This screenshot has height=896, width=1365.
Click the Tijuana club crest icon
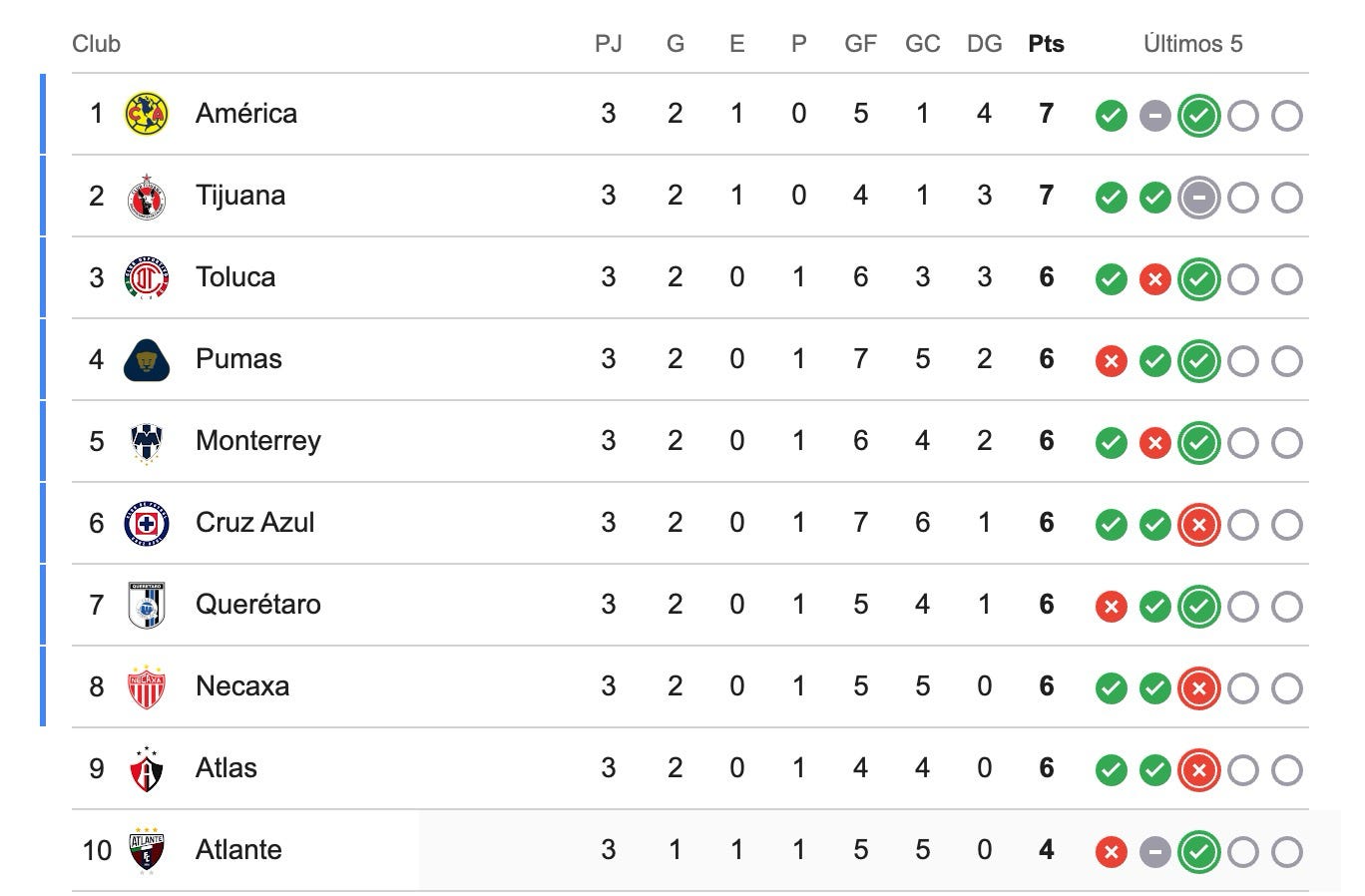click(x=147, y=196)
